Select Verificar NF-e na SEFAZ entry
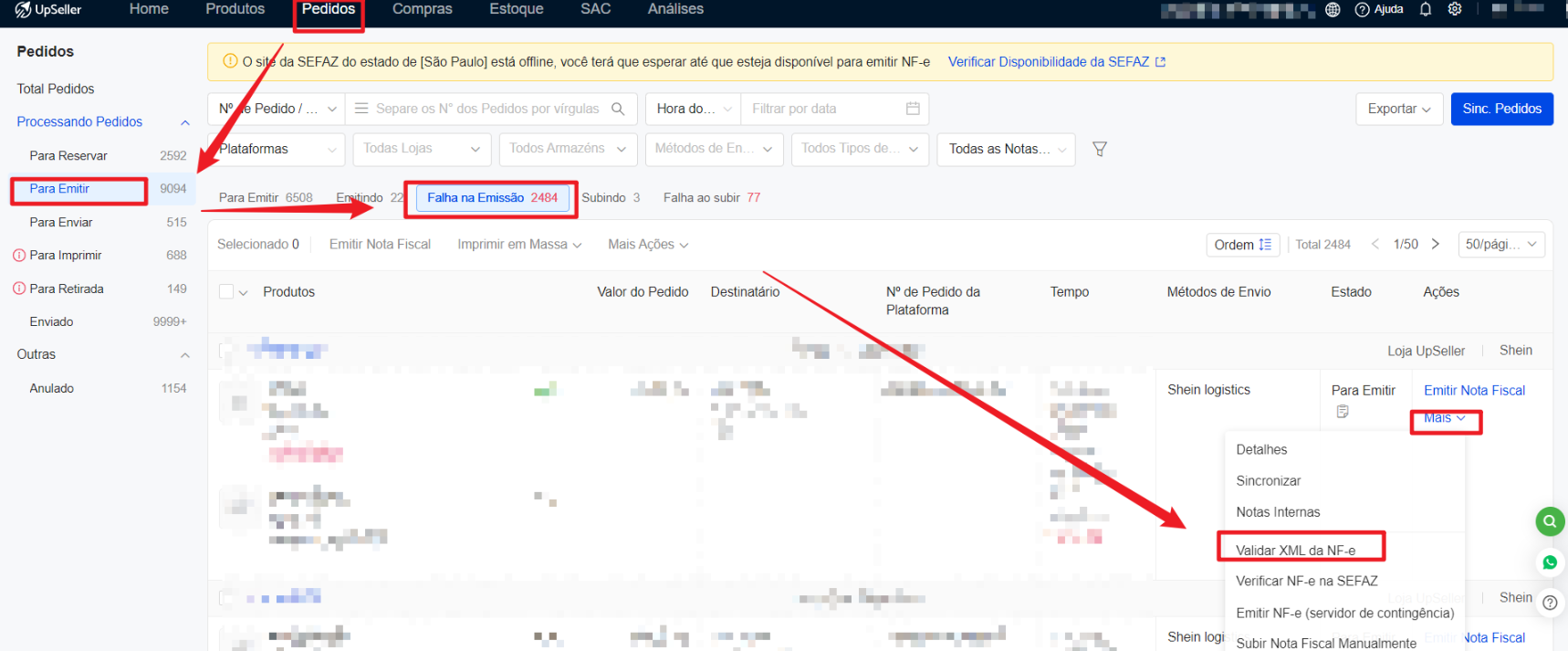The width and height of the screenshot is (1568, 651). (x=1307, y=582)
